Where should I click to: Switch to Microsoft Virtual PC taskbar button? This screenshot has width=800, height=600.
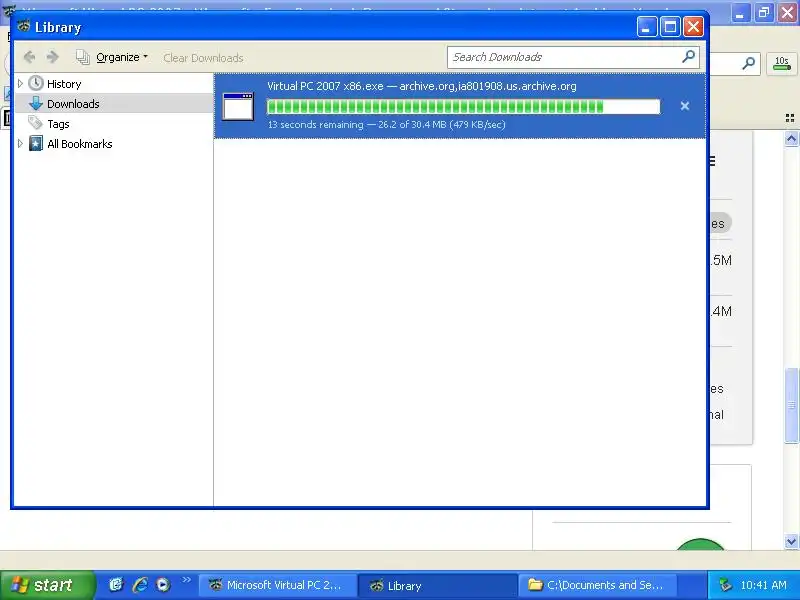[x=276, y=585]
